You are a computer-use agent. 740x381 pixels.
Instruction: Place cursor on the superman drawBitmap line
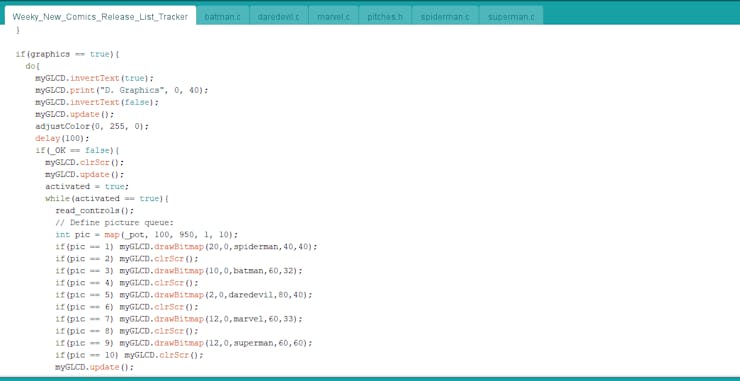[184, 343]
